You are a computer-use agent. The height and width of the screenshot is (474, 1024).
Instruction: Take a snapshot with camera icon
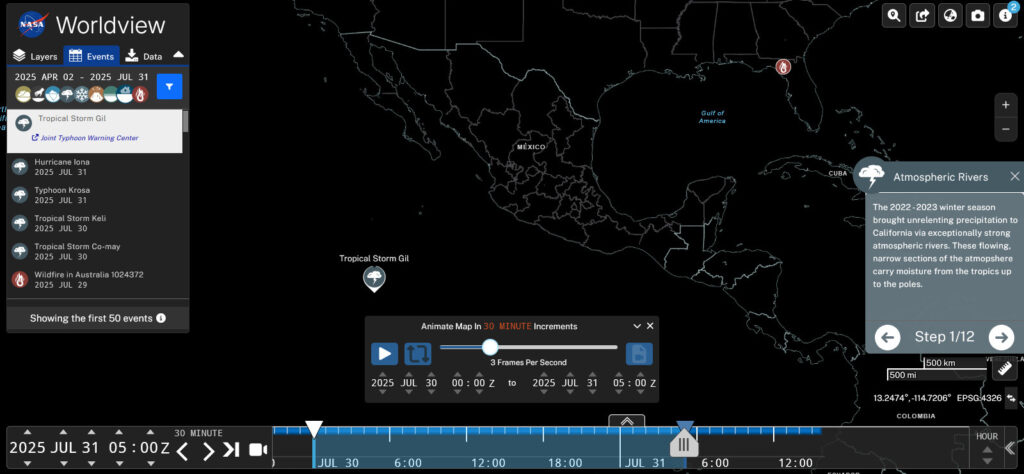tap(978, 16)
